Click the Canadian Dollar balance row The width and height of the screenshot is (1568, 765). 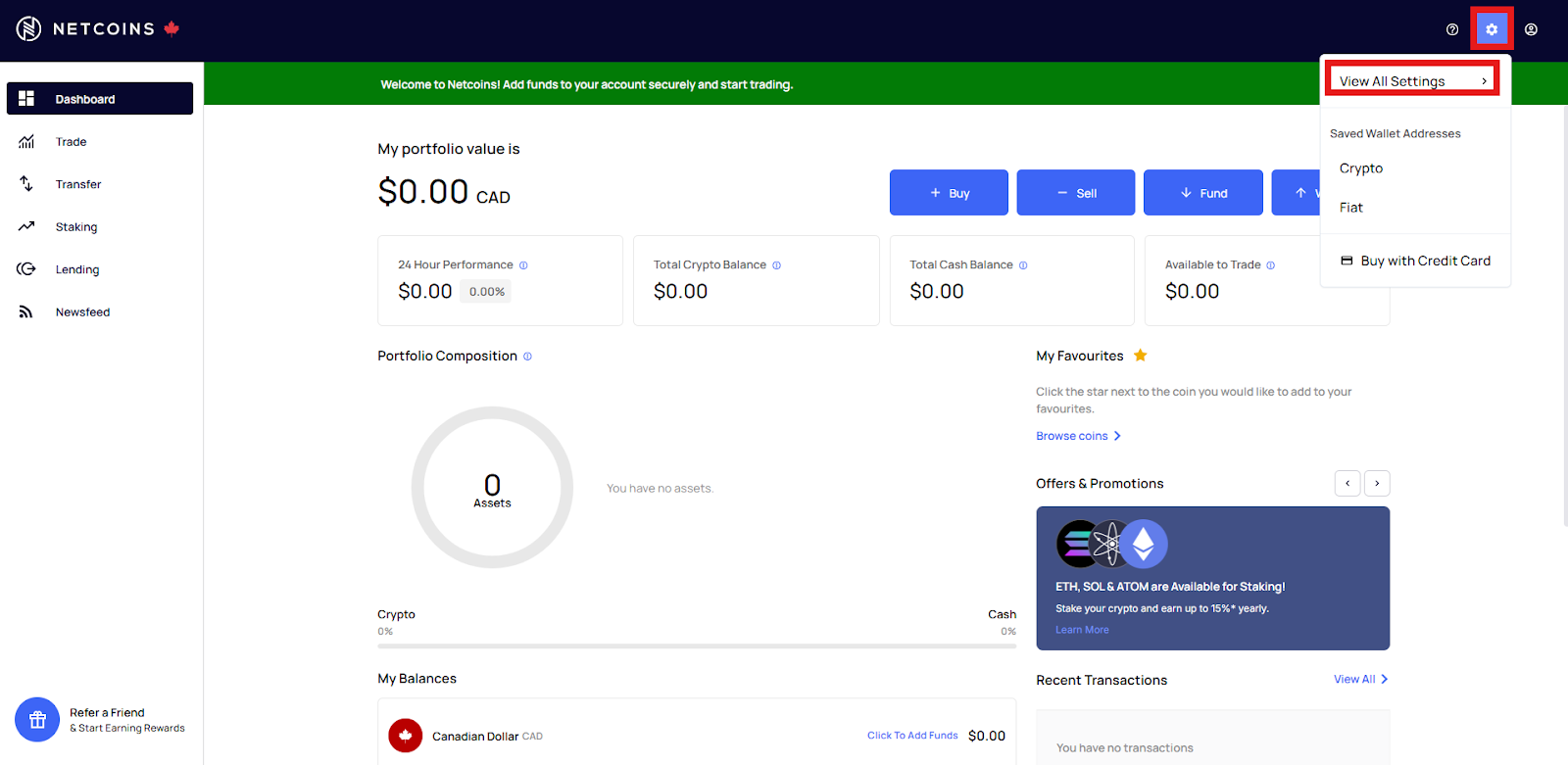click(x=697, y=735)
